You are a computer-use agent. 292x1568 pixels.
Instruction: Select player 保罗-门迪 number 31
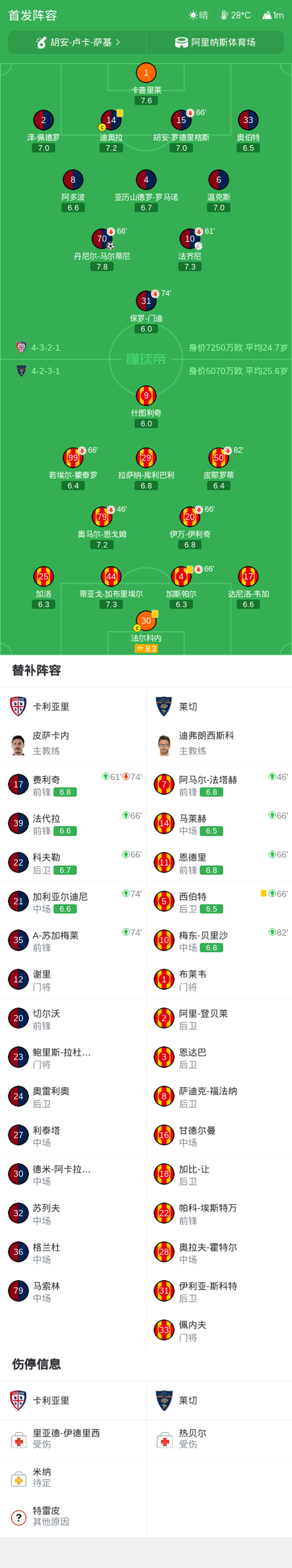click(x=146, y=301)
